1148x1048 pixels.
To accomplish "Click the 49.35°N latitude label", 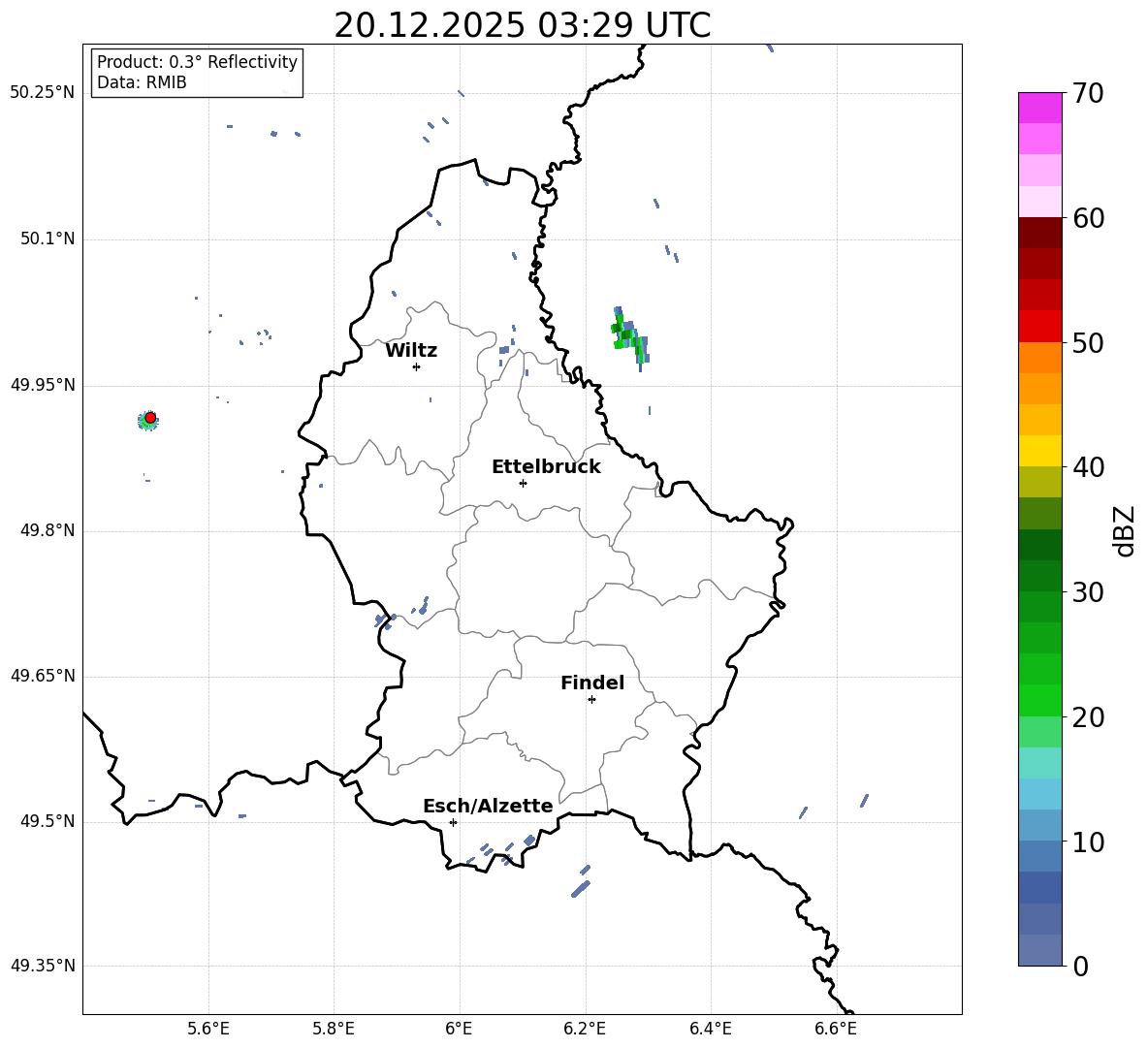I will click(x=43, y=966).
